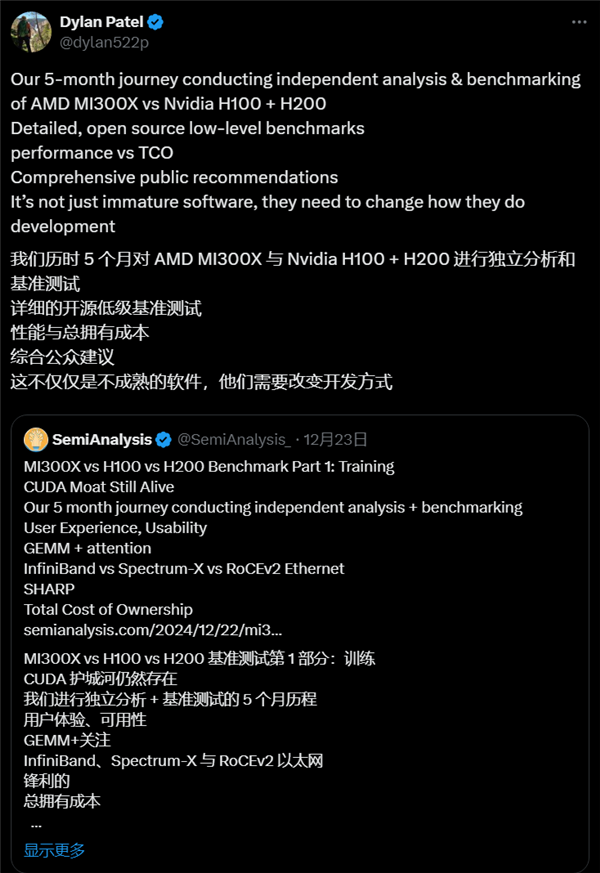Image resolution: width=600 pixels, height=873 pixels.
Task: Click the MI300X benchmark title in quoted tweet
Action: (x=208, y=466)
